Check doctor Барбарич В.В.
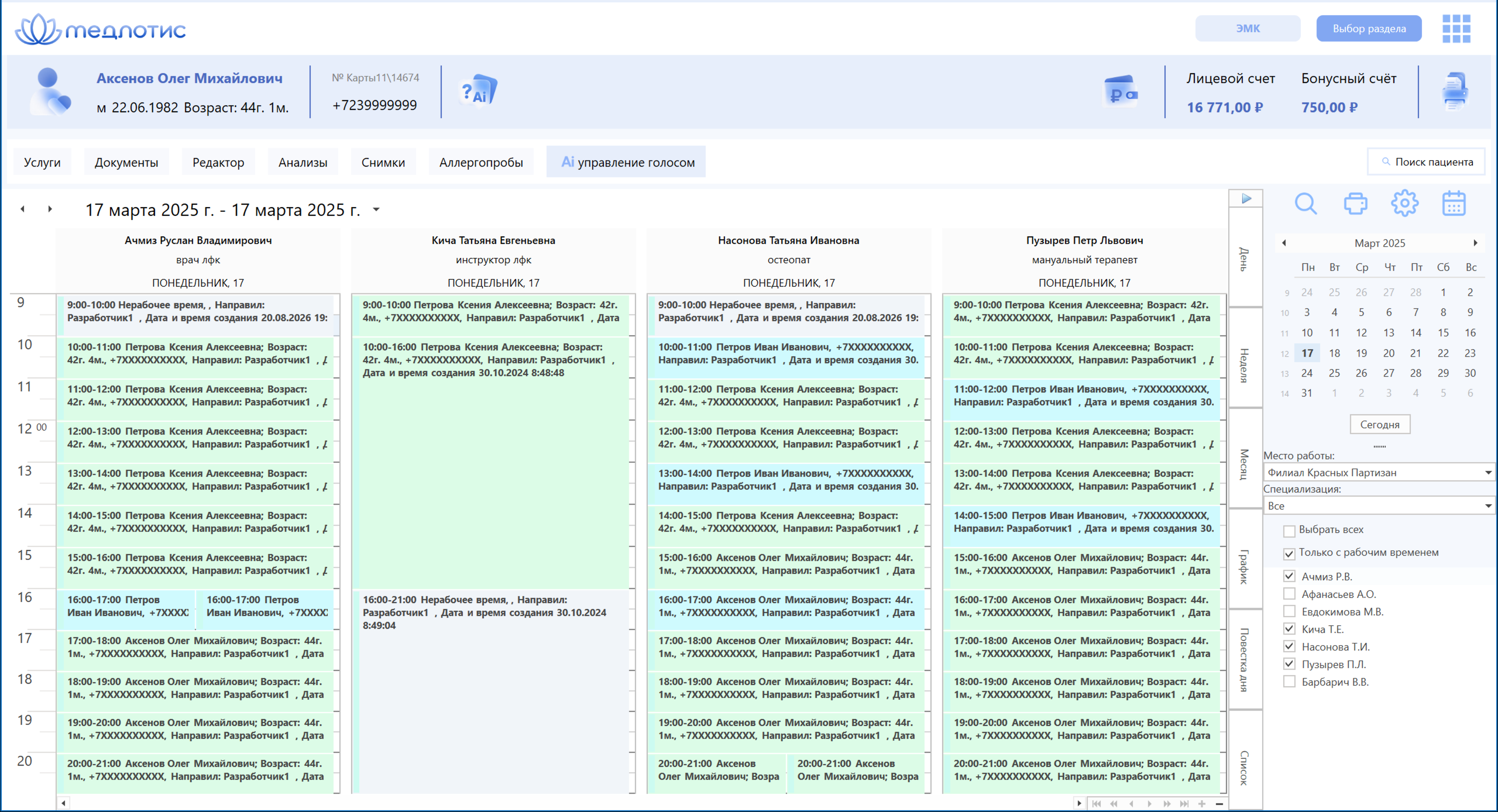This screenshot has height=812, width=1498. click(1289, 681)
